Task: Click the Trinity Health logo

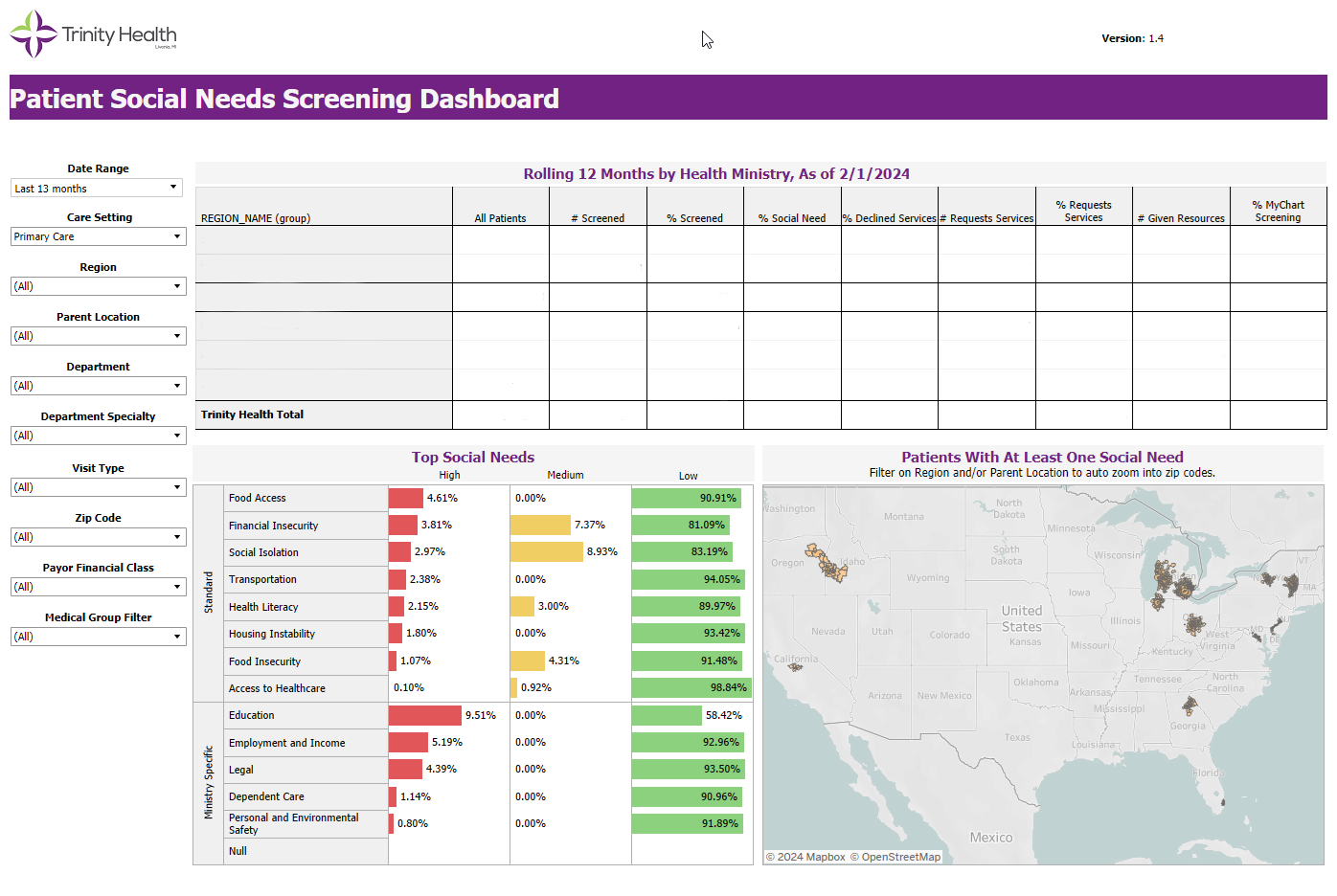Action: coord(93,34)
